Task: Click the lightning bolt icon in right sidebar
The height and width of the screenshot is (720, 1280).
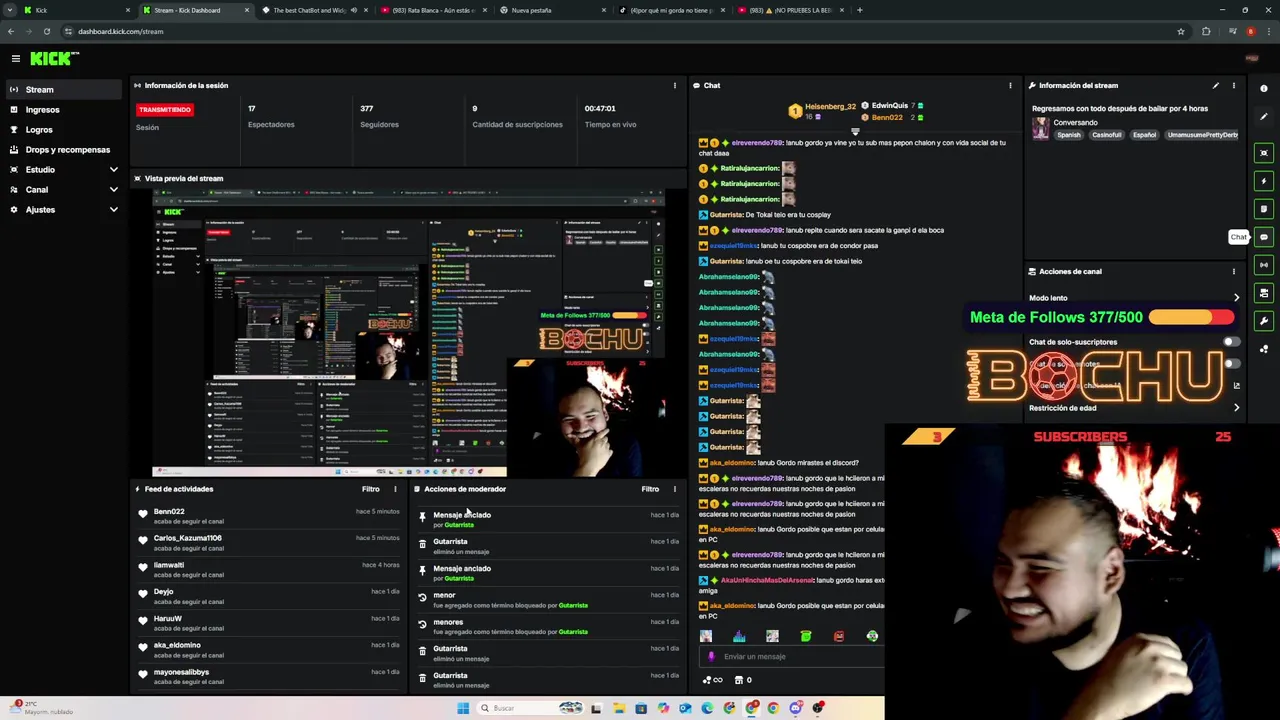Action: pos(1264,181)
